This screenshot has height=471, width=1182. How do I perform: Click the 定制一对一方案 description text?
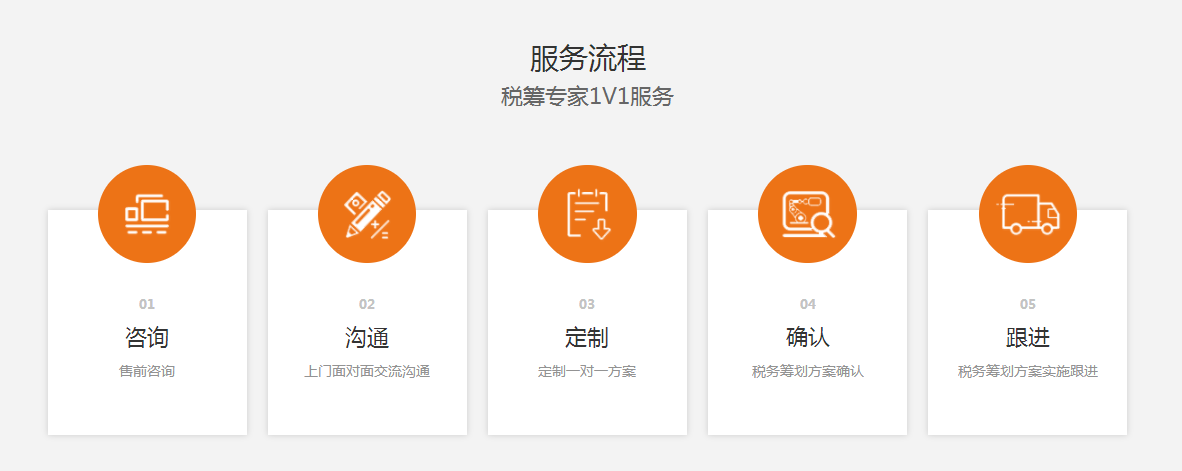(587, 372)
